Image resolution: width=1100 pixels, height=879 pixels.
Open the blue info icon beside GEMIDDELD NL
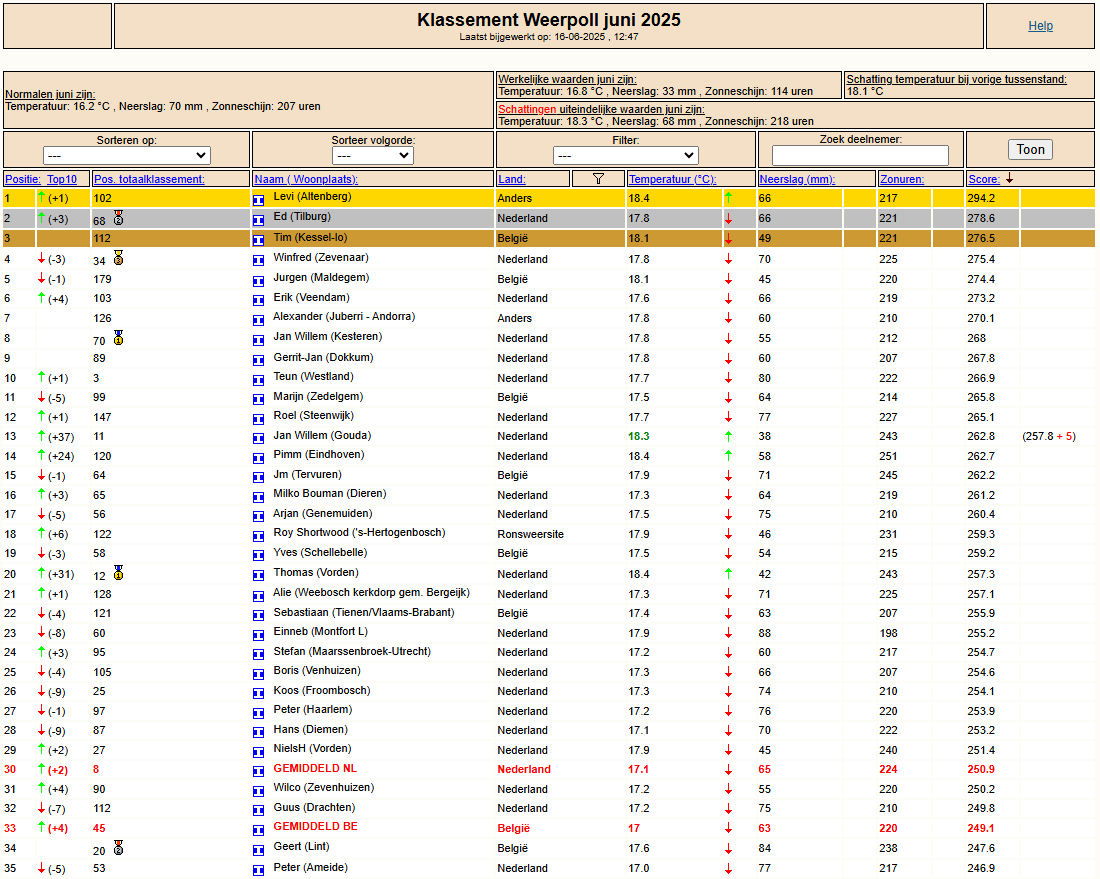point(258,771)
